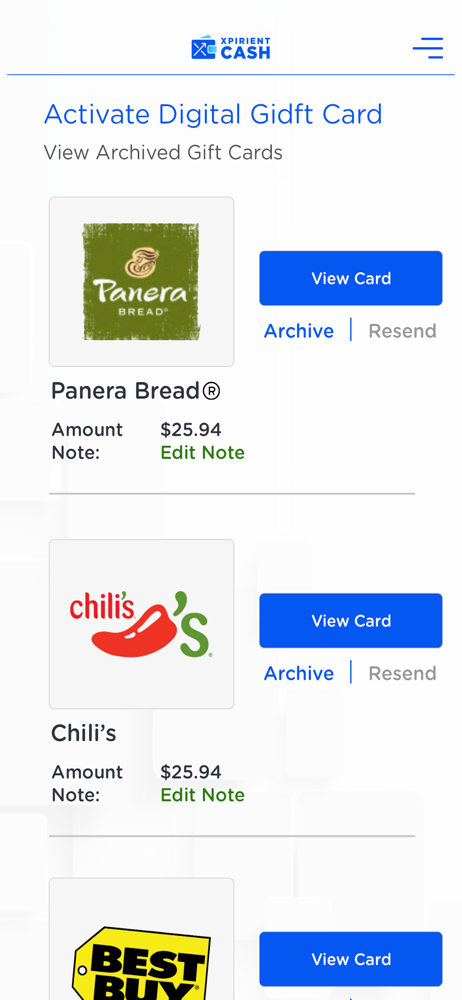Click the Panera Bread card thumbnail
The image size is (462, 1000).
tap(142, 282)
